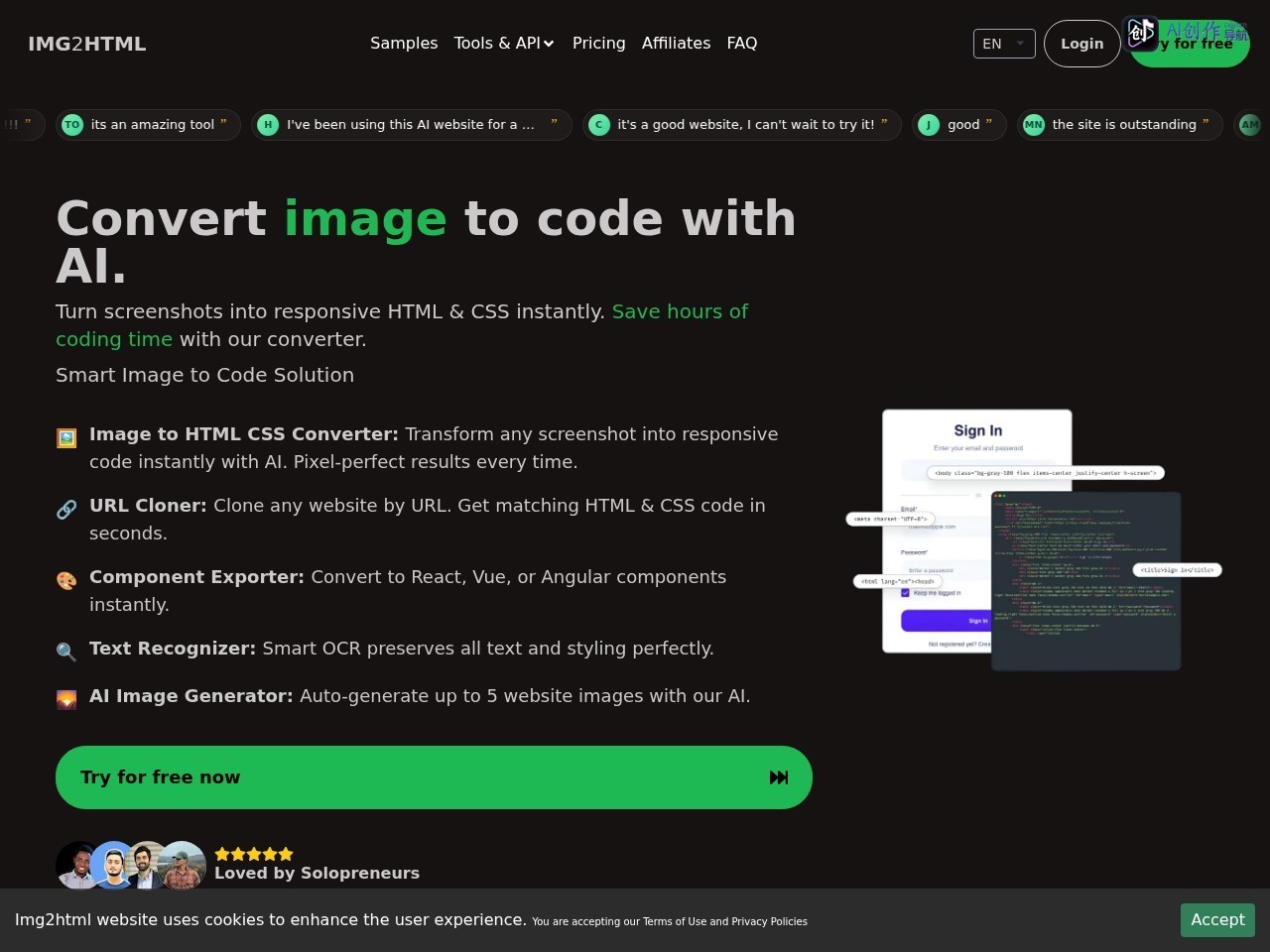Go to the Pricing page
Screen dimensions: 1270x952
click(599, 44)
